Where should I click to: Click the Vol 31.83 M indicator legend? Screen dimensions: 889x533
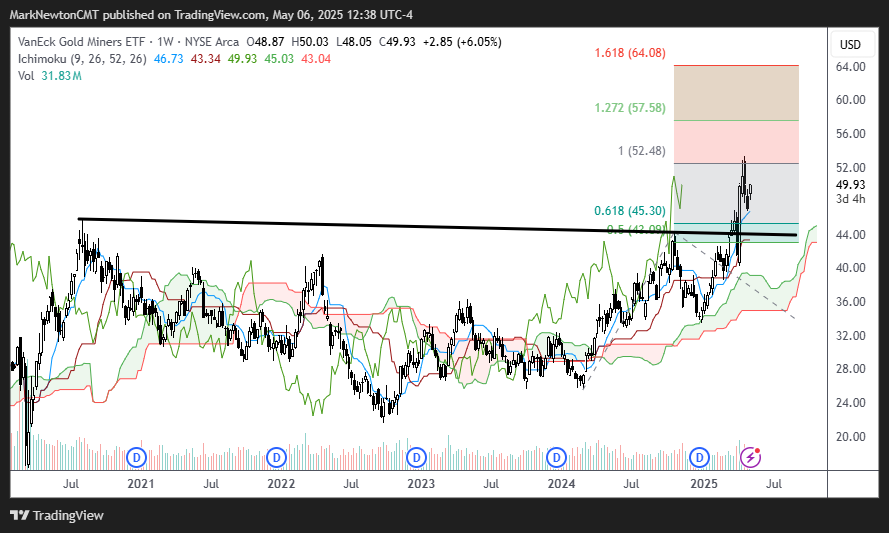50,76
